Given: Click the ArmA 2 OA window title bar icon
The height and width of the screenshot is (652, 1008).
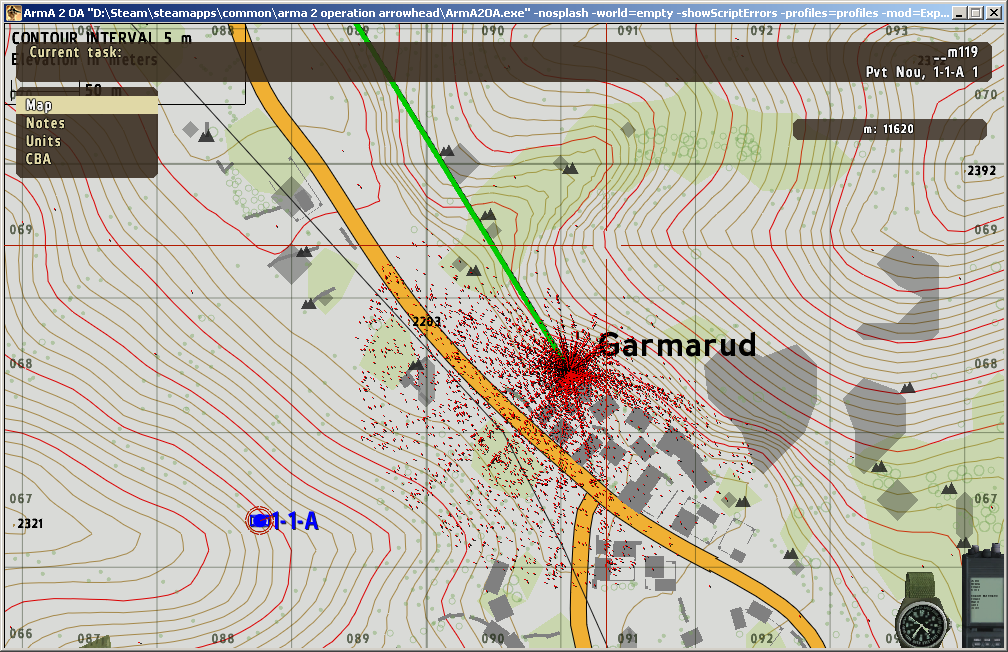Looking at the screenshot, I should pyautogui.click(x=13, y=12).
